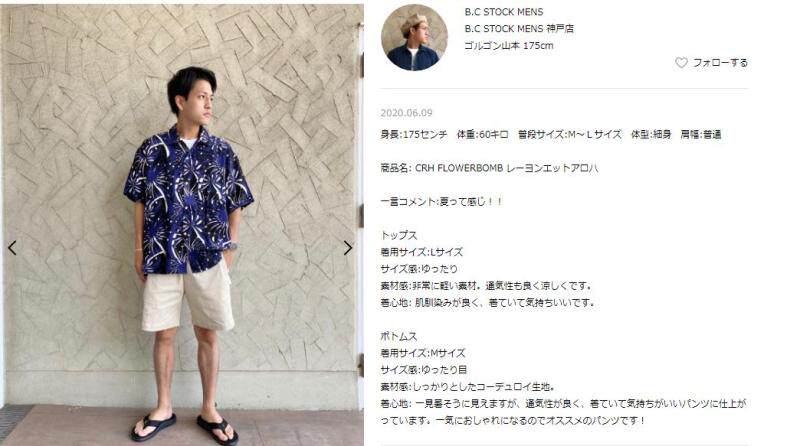800x446 pixels.
Task: Click the ボトムス section heading
Action: (399, 336)
